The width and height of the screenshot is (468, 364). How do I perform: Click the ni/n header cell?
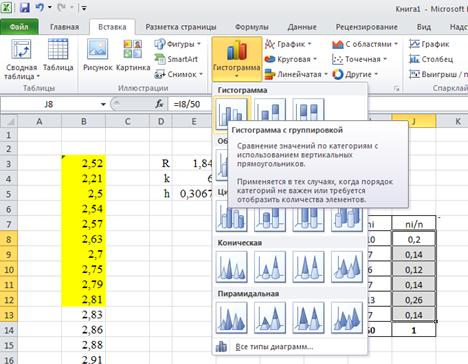pyautogui.click(x=414, y=224)
